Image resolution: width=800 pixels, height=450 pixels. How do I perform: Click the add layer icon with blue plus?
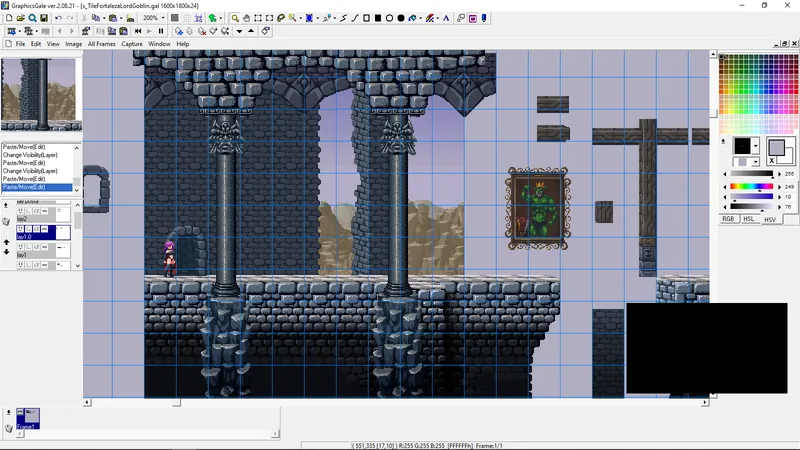pos(179,31)
